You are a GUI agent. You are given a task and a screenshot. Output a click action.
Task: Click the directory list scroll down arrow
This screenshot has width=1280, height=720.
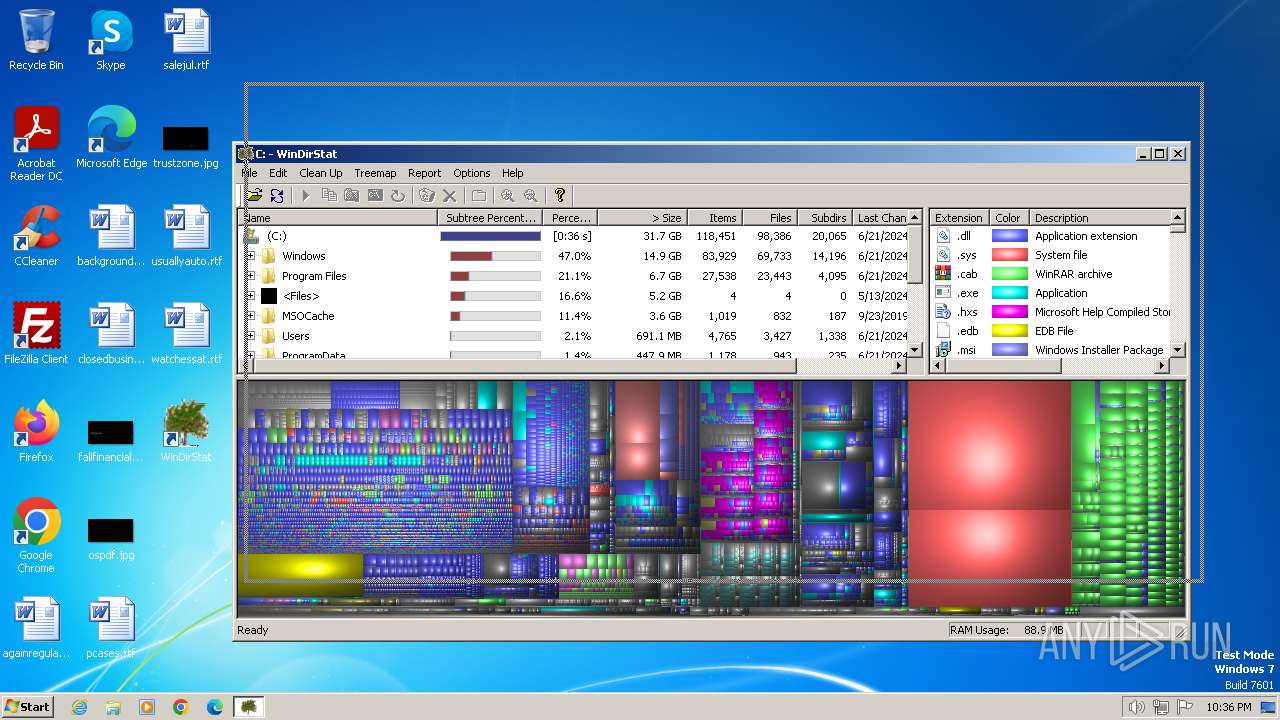click(914, 350)
